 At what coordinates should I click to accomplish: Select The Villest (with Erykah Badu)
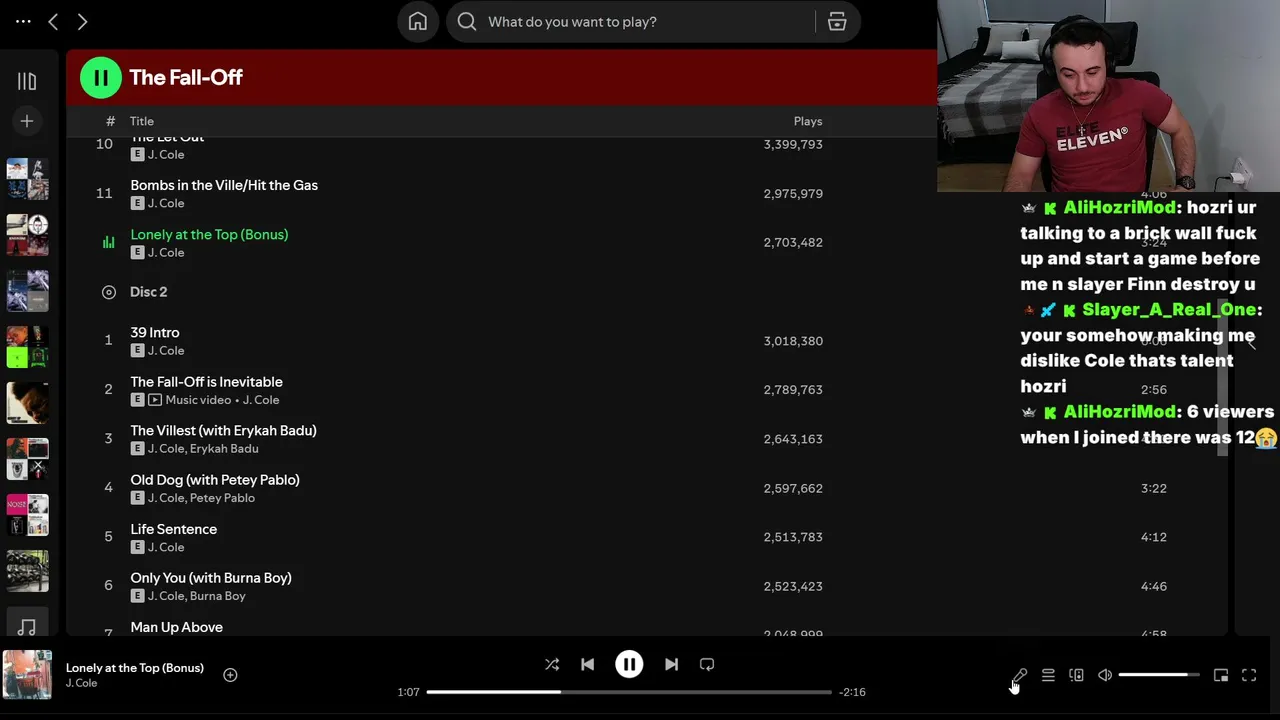point(223,430)
